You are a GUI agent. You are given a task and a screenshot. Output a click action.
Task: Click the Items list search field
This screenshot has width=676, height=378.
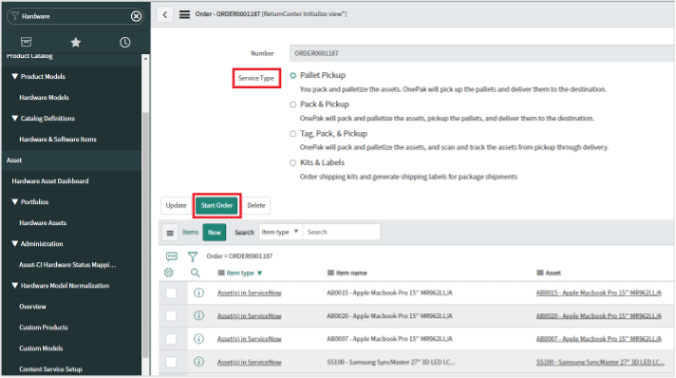(341, 232)
